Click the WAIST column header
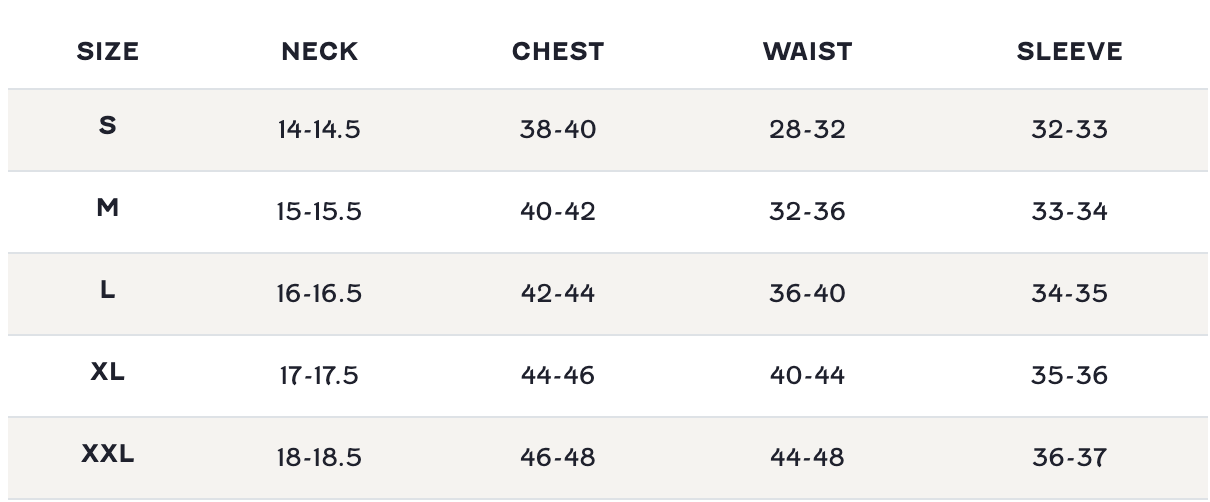The width and height of the screenshot is (1210, 502). 807,52
